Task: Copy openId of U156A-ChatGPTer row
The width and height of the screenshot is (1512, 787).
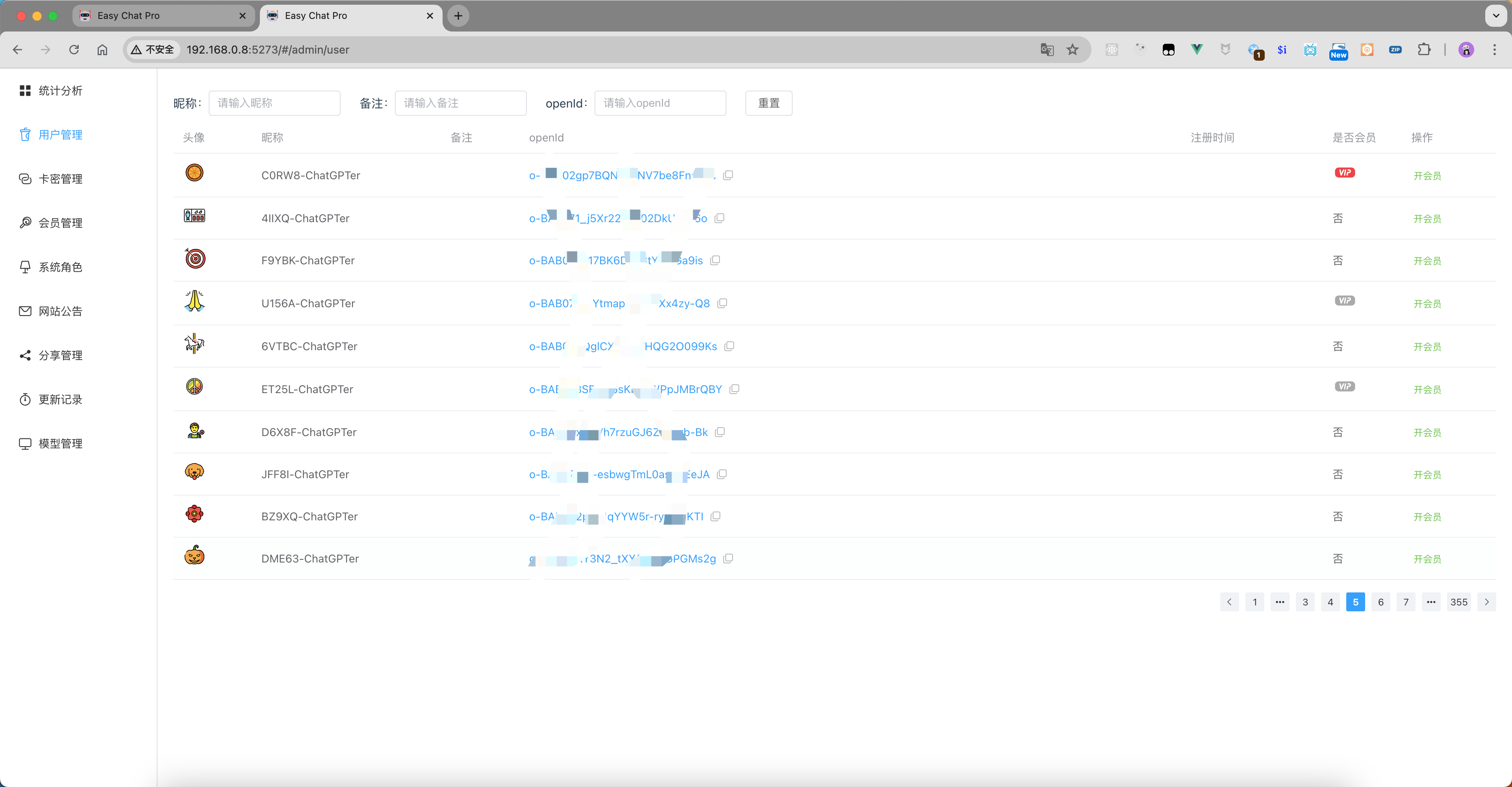Action: pos(723,303)
